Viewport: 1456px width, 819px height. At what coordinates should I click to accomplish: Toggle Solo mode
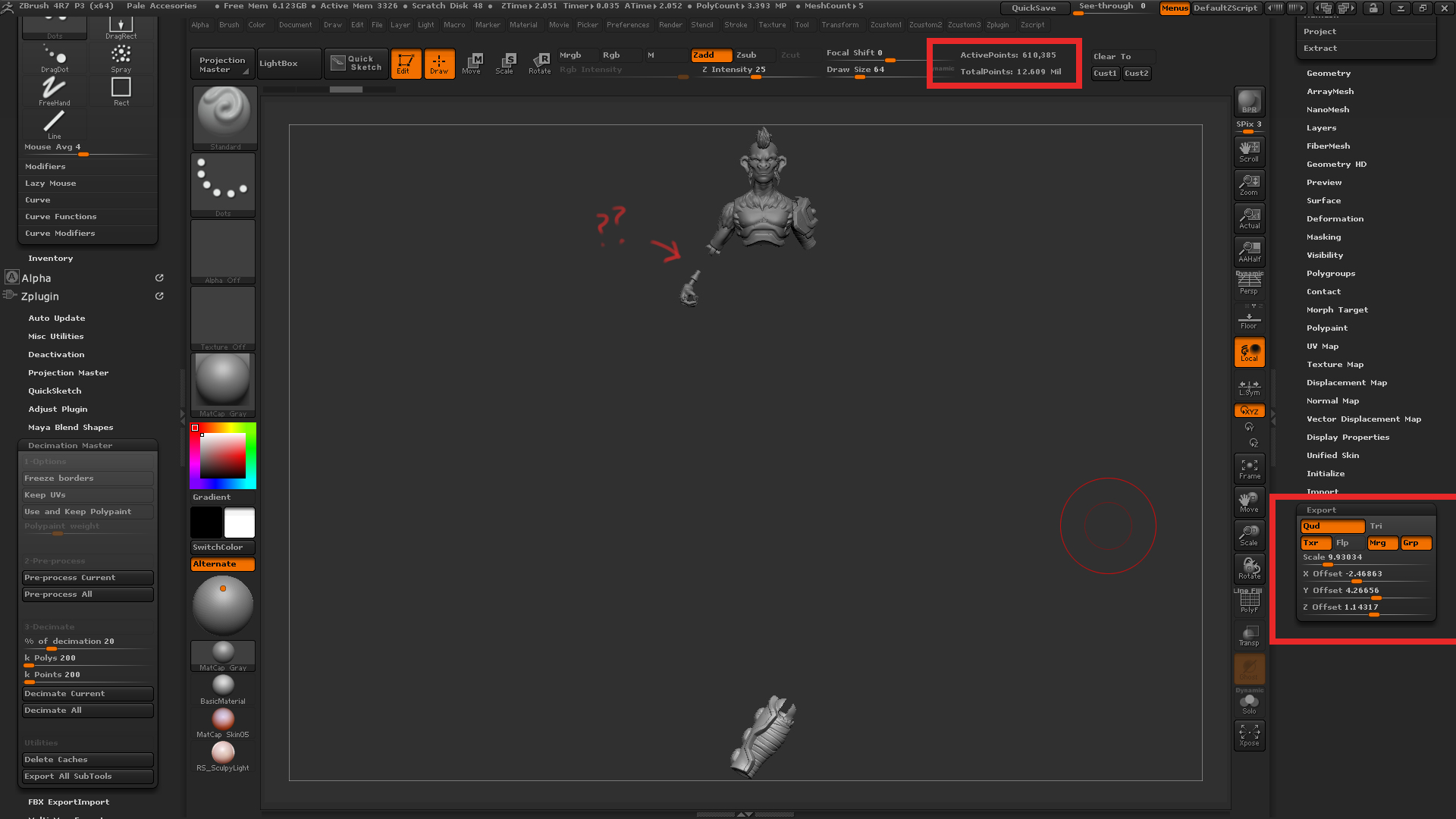(1249, 704)
